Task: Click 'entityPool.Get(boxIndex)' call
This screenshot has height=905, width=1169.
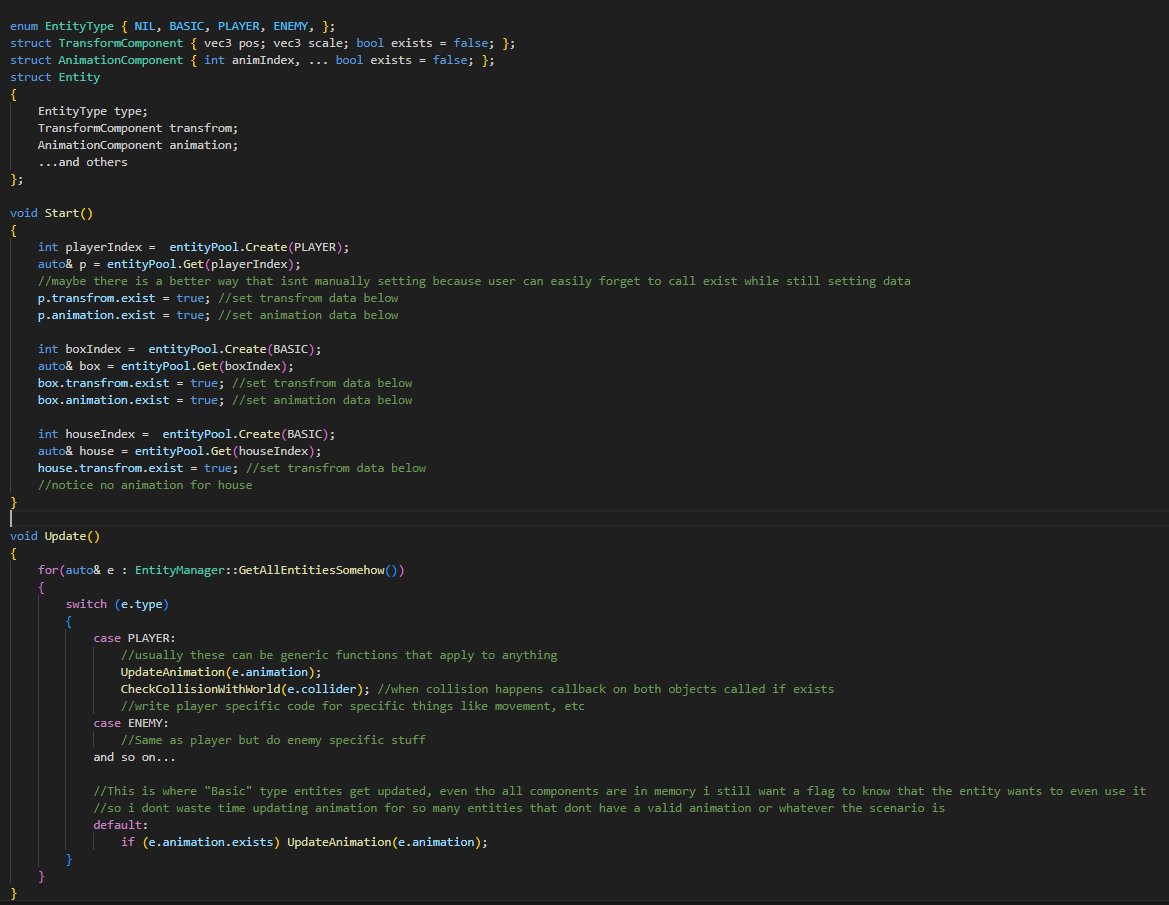Action: [x=204, y=367]
